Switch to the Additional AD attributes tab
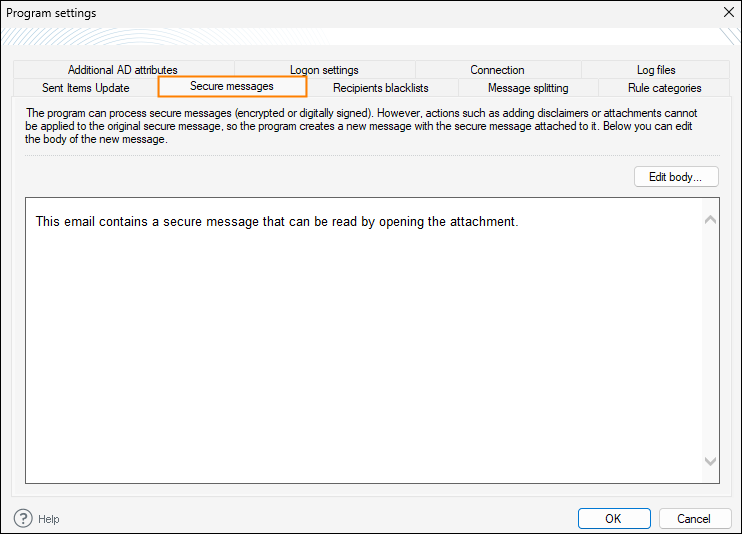Viewport: 742px width, 534px height. (123, 70)
